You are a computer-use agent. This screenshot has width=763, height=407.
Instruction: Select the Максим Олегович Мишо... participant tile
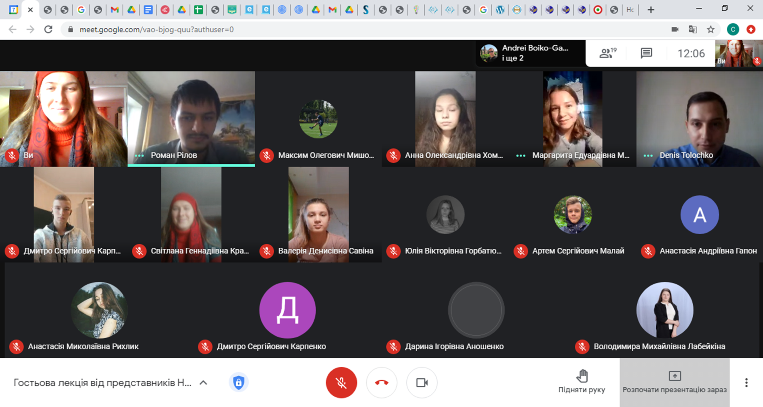click(x=318, y=119)
